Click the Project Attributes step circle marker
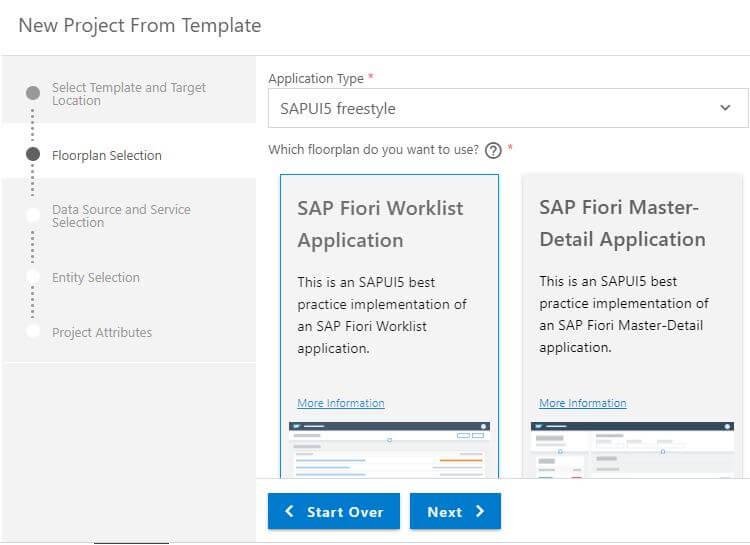Viewport: 750px width, 545px height. point(33,331)
